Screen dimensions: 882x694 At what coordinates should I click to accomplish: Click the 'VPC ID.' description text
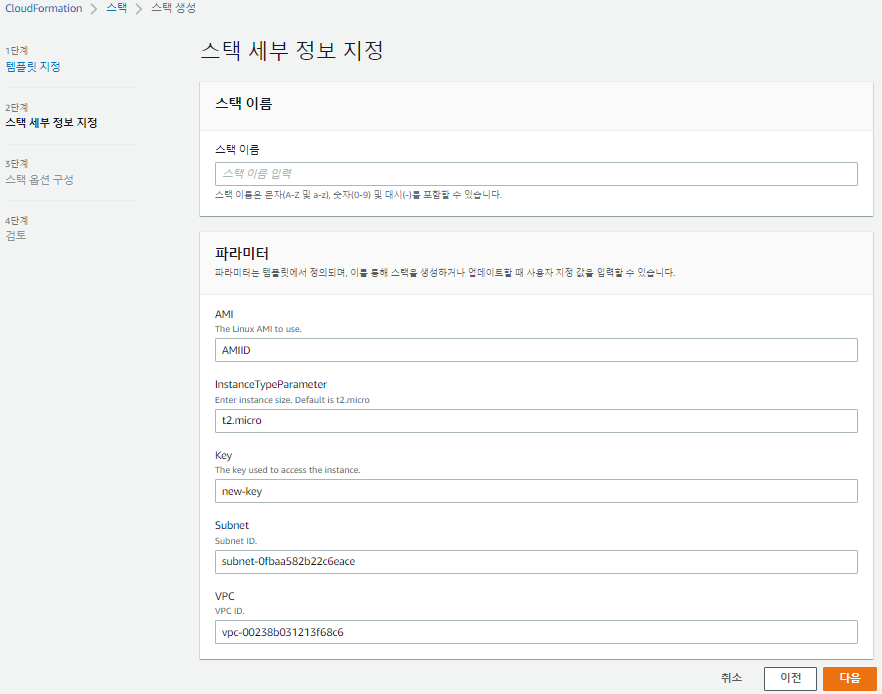pyautogui.click(x=230, y=611)
